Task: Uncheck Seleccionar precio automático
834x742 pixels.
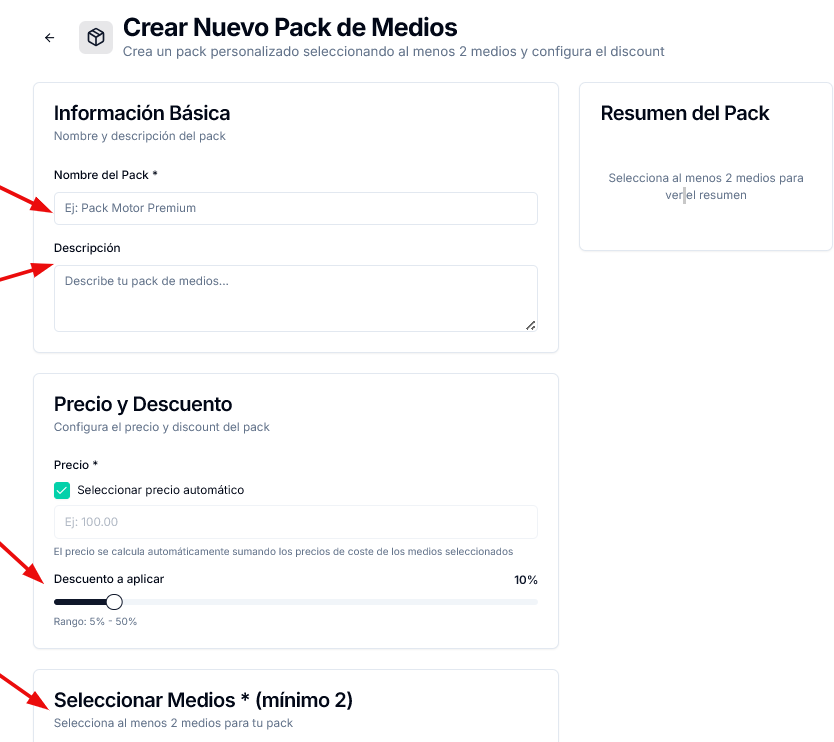Action: pos(61,490)
